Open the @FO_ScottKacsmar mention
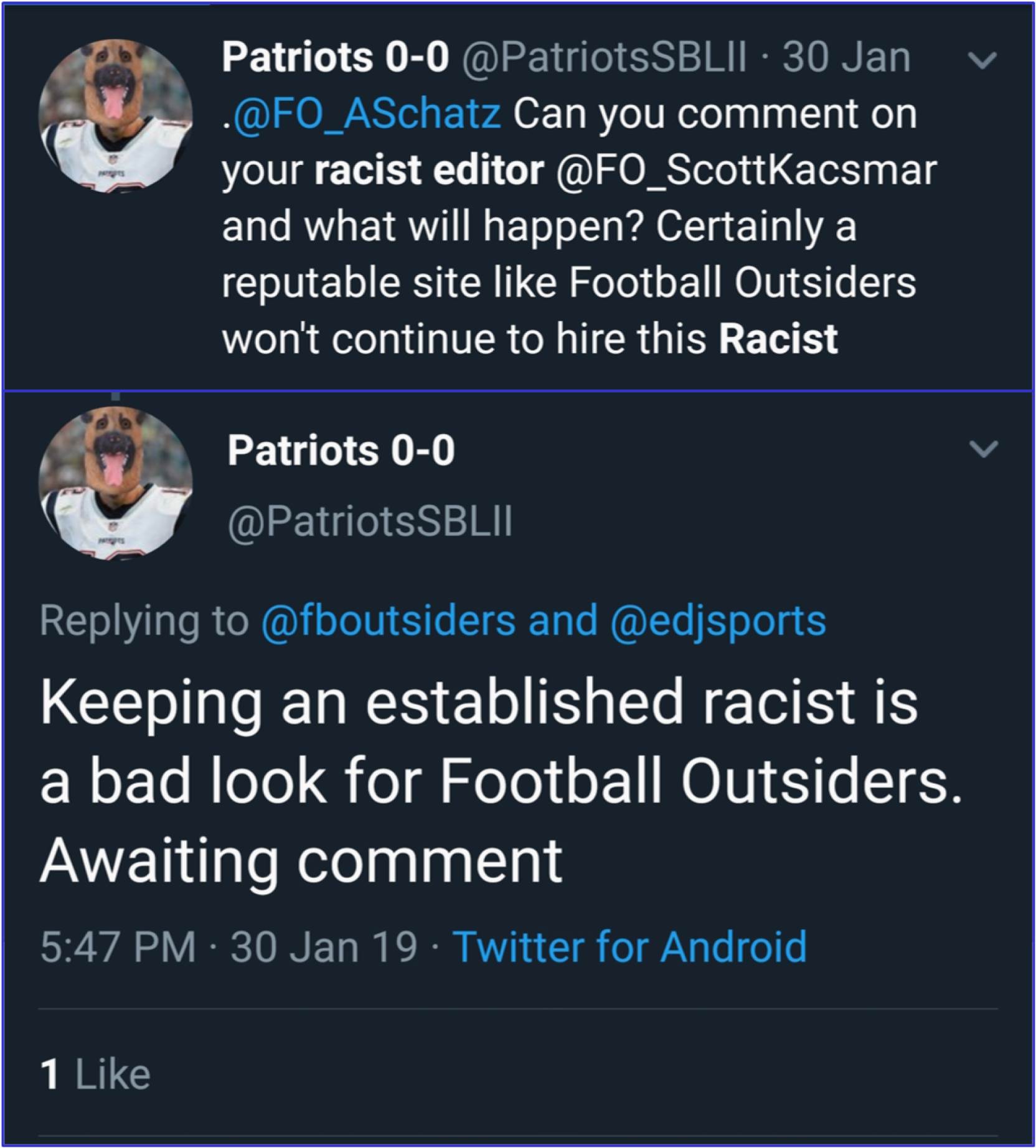The width and height of the screenshot is (1036, 1148). [x=746, y=170]
